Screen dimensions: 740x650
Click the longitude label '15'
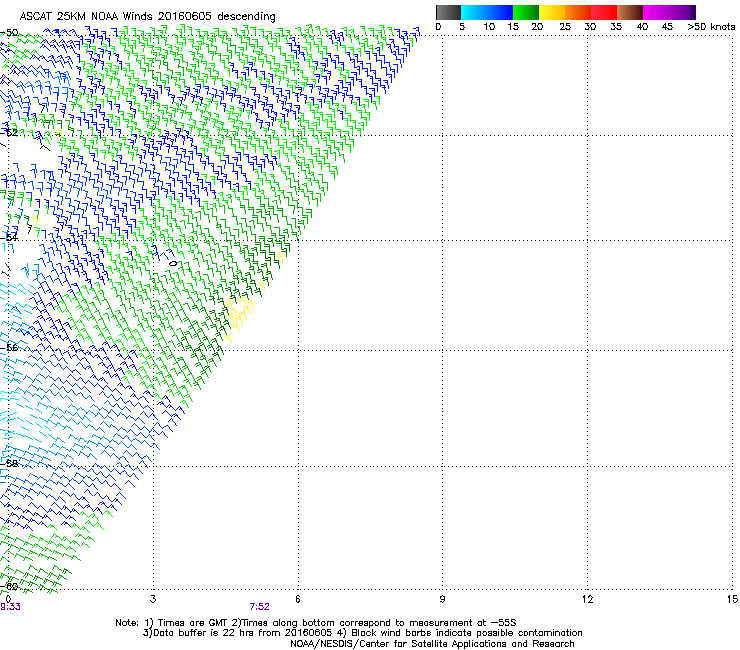click(x=732, y=599)
